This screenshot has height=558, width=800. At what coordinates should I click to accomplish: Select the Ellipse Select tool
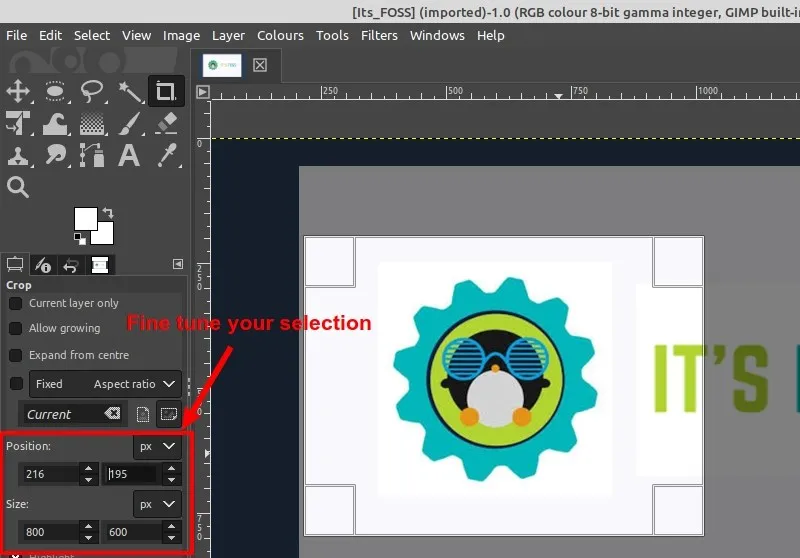tap(55, 92)
